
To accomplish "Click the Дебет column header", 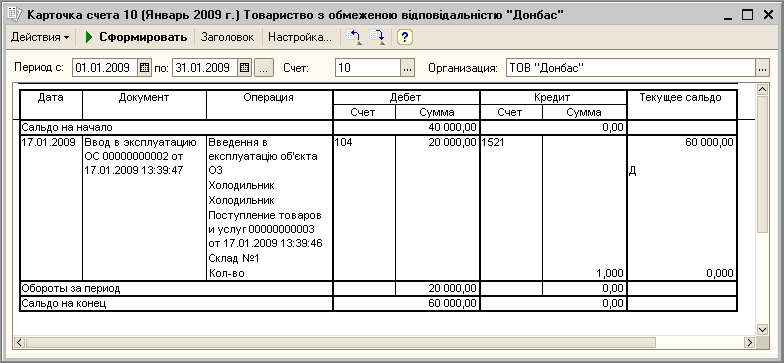I will pyautogui.click(x=406, y=98).
